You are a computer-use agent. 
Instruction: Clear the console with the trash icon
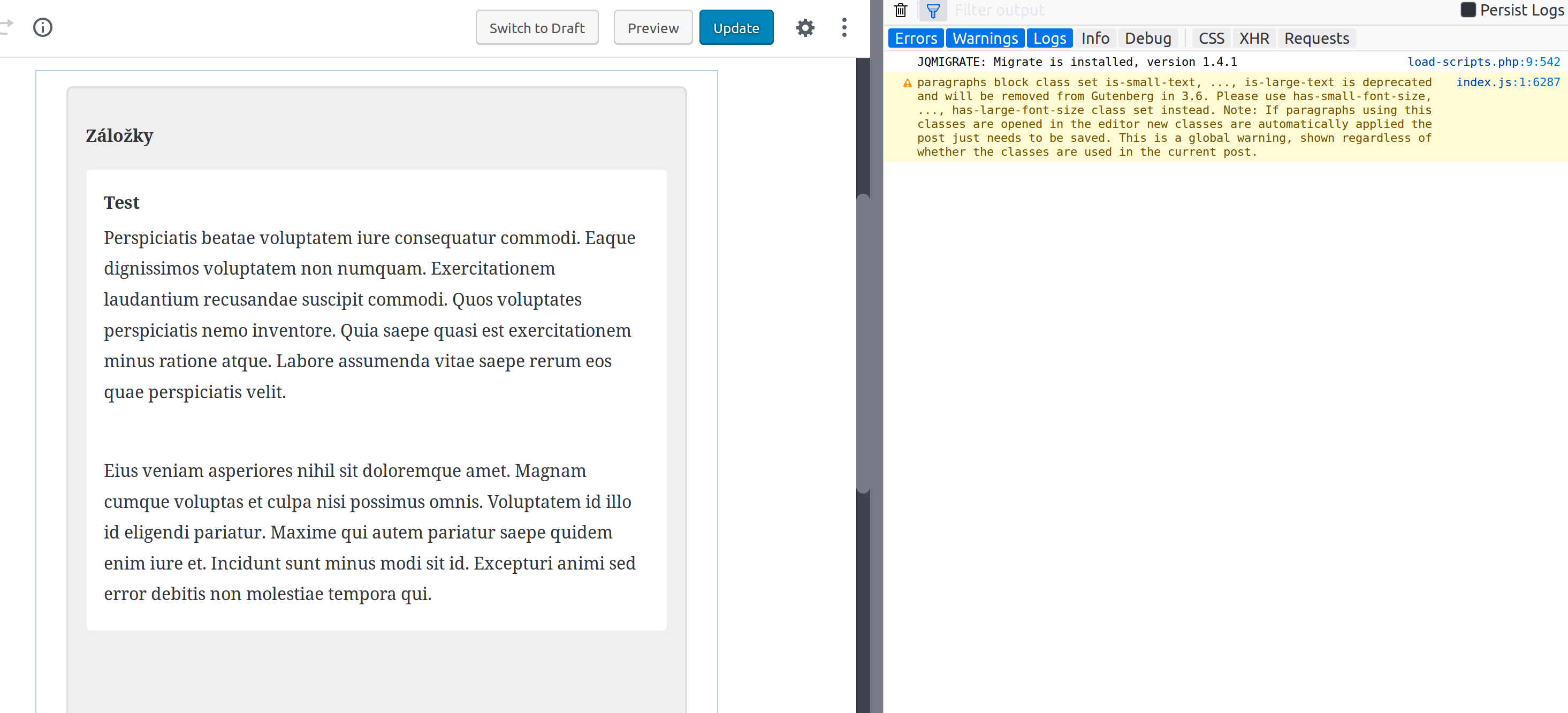coord(901,10)
